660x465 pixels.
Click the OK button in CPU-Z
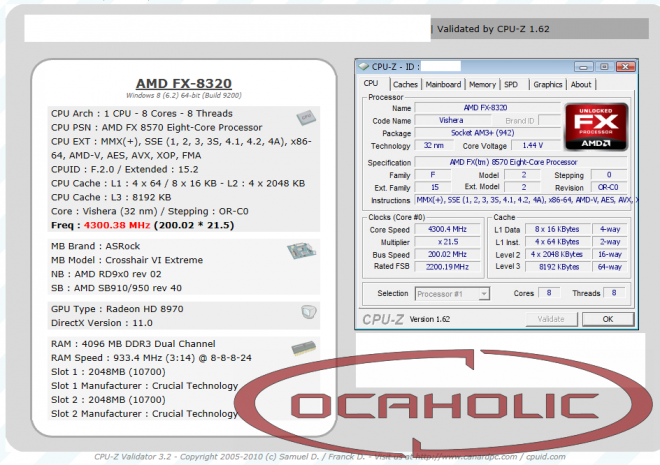(x=608, y=319)
